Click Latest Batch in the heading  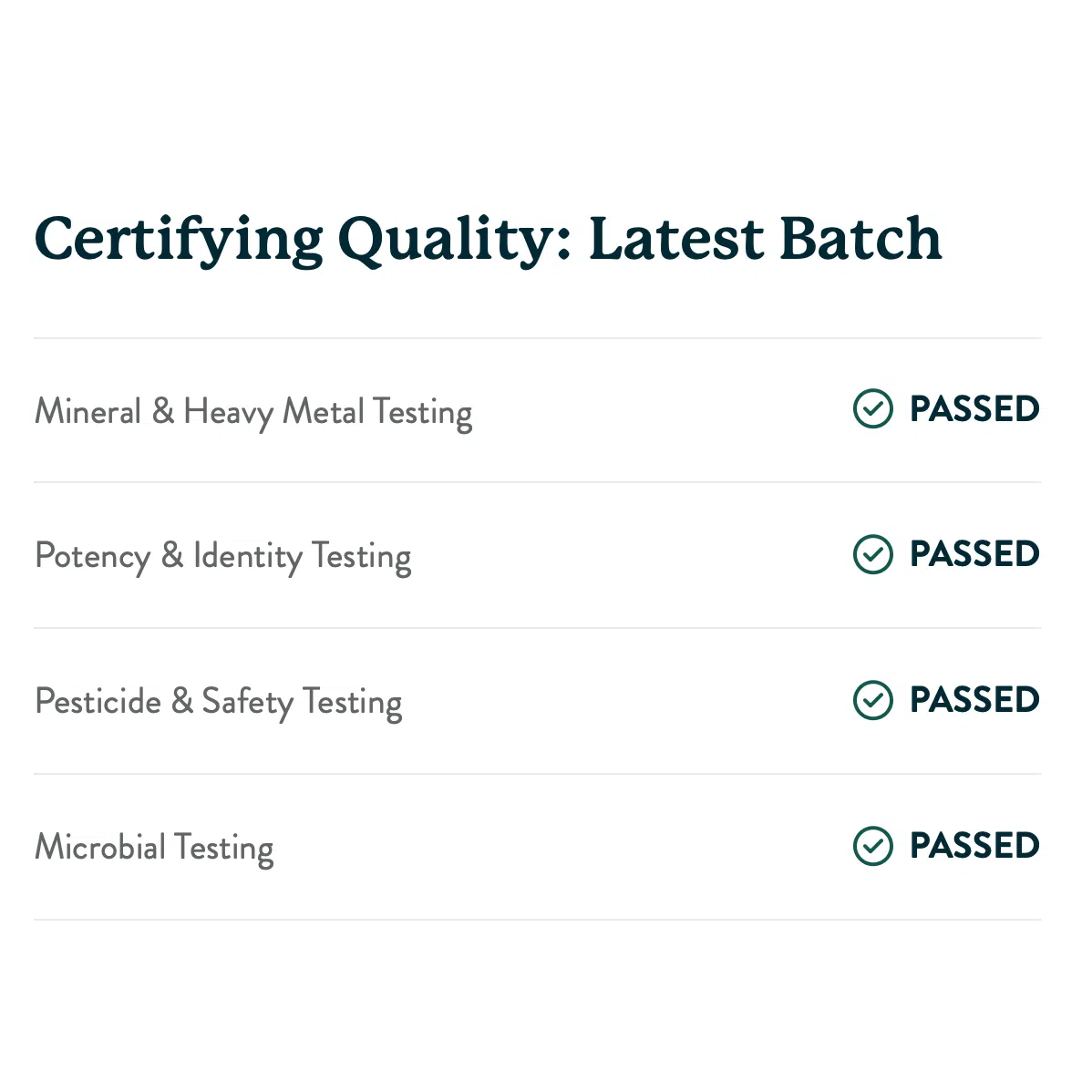[x=765, y=239]
